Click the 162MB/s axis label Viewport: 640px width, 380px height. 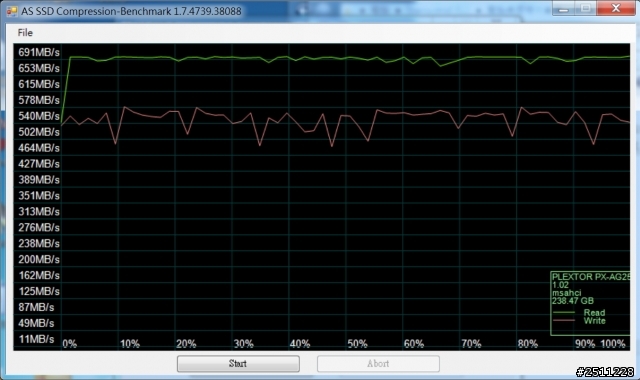pyautogui.click(x=39, y=275)
